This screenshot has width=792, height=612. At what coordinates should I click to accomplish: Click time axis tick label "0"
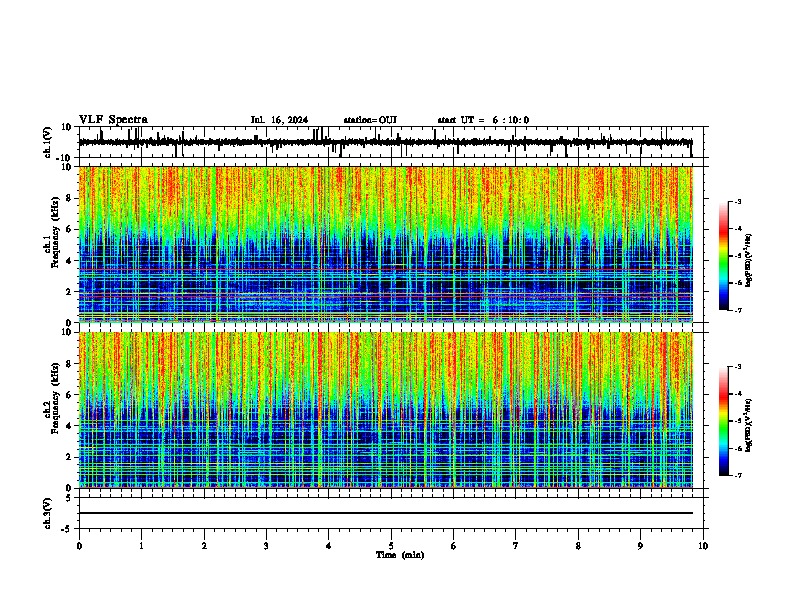click(79, 546)
